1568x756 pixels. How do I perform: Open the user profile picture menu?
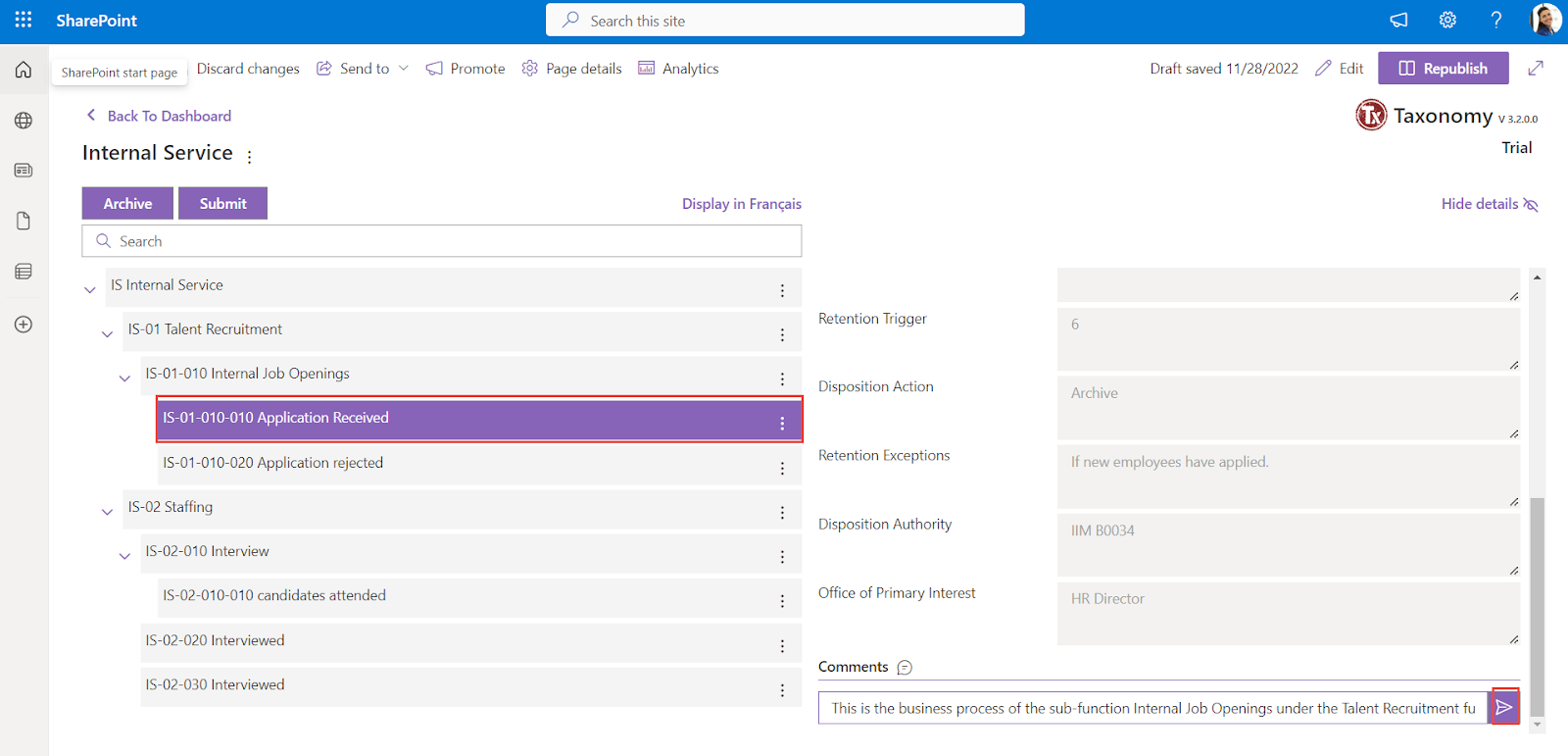[x=1545, y=20]
